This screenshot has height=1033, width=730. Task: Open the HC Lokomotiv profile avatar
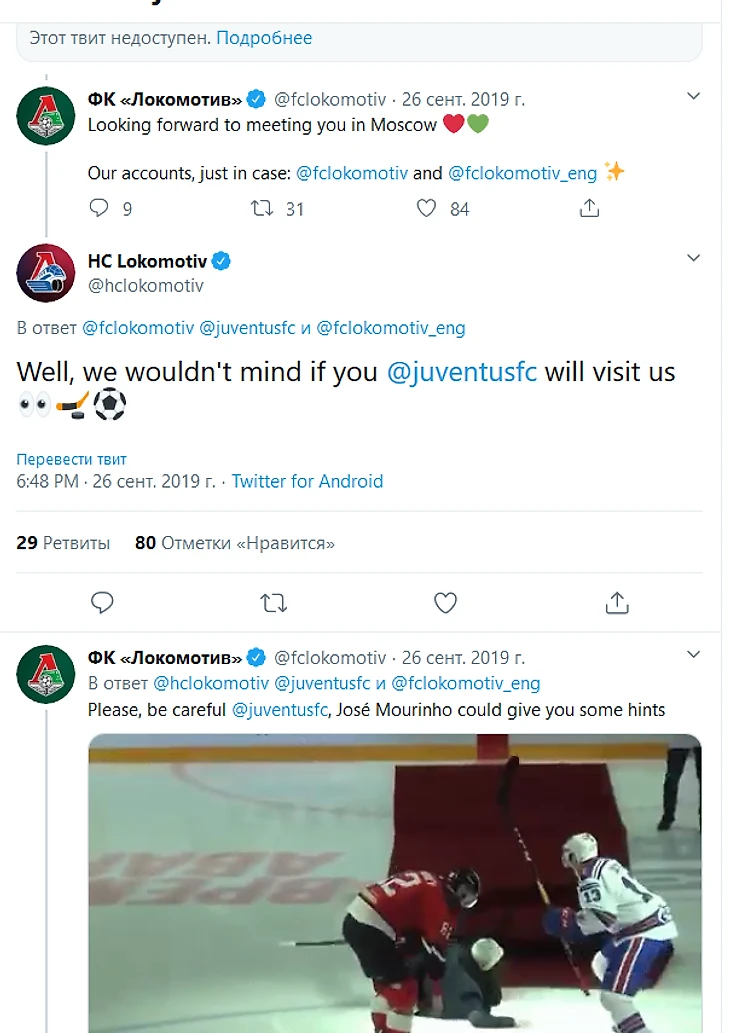click(45, 273)
